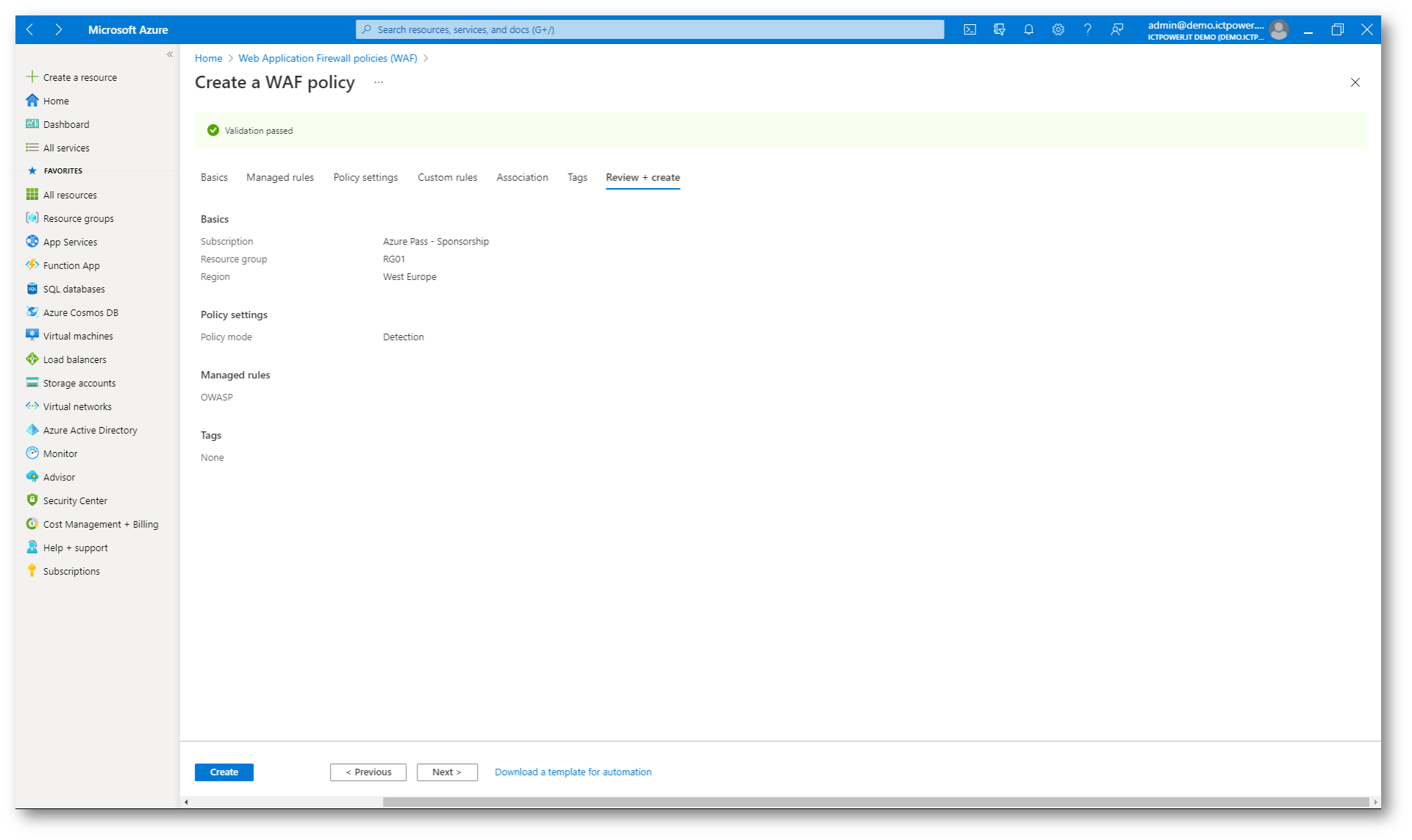Switch to the Tags tab
Screen dimensions: 1412x840
point(577,177)
